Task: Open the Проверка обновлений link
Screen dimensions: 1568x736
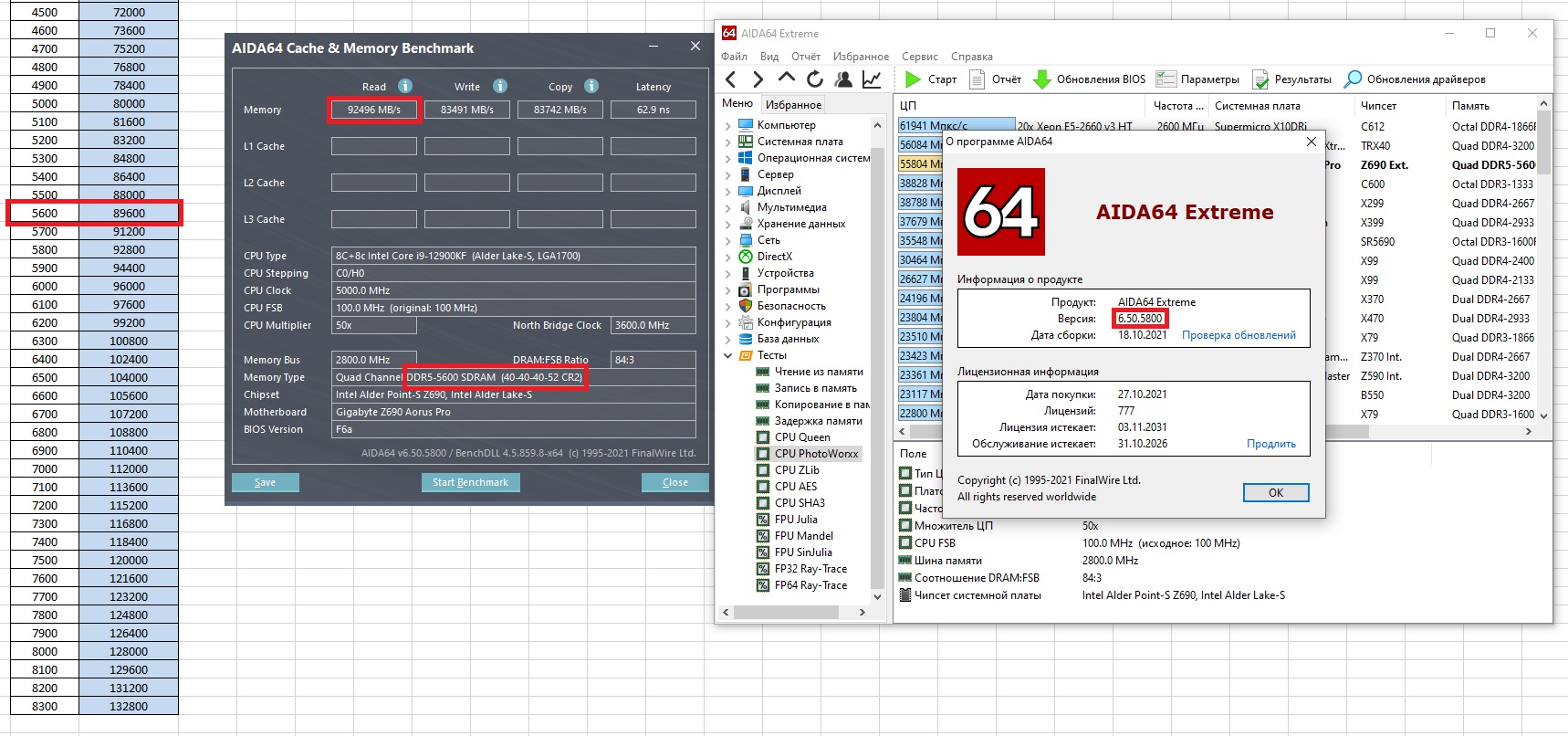Action: [1239, 335]
